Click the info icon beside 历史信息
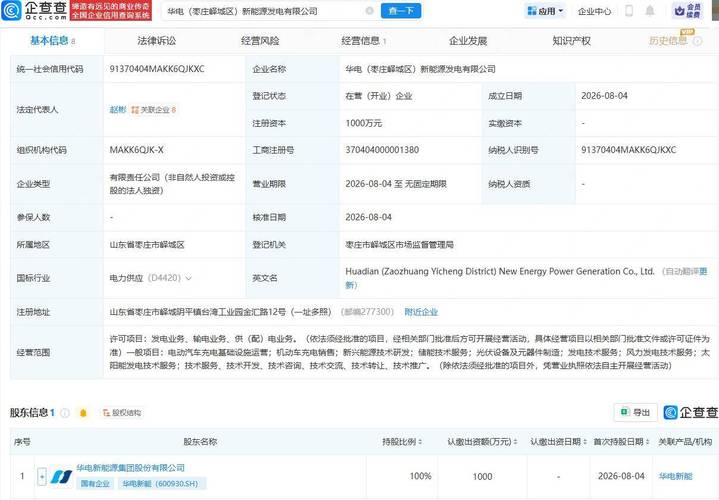719x500 pixels. pyautogui.click(x=697, y=41)
